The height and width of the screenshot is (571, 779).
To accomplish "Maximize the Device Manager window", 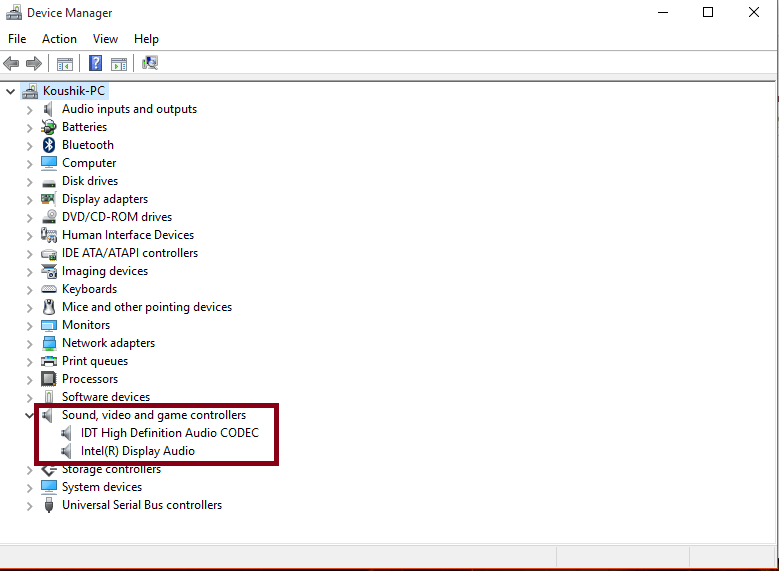I will (708, 12).
